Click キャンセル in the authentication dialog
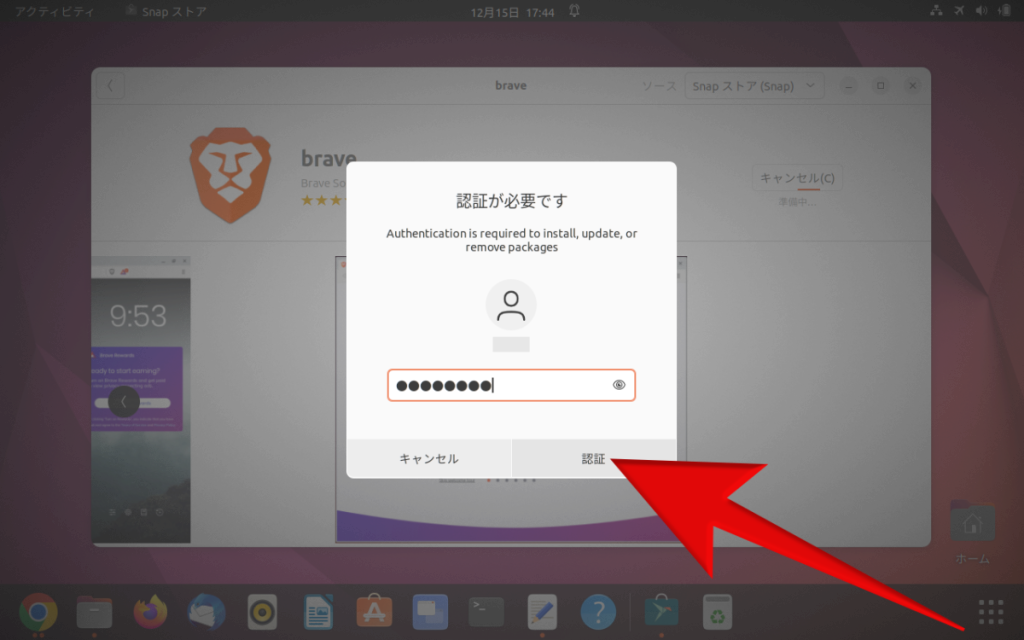This screenshot has width=1024, height=640. [x=428, y=458]
